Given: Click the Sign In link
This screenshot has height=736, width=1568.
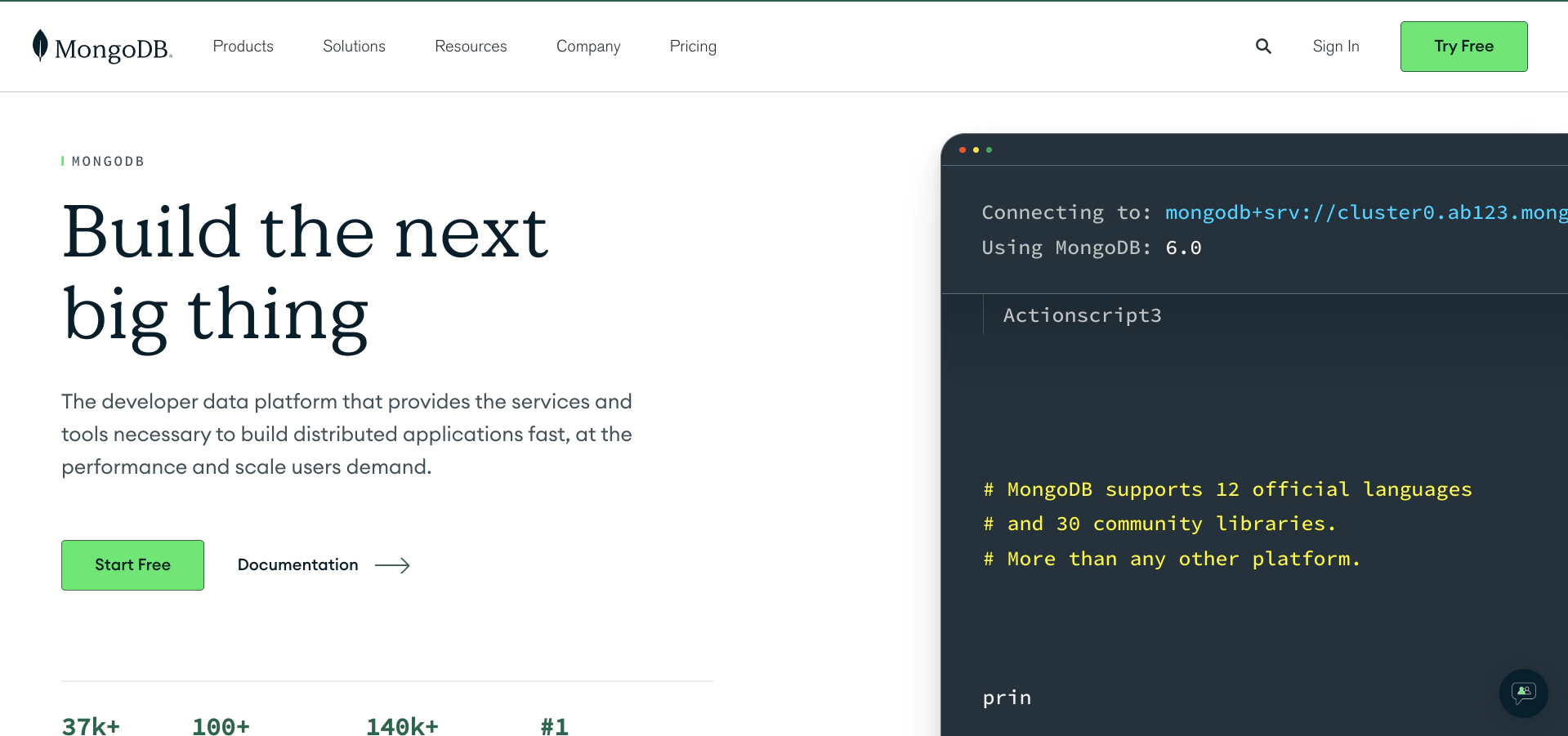Looking at the screenshot, I should (x=1336, y=47).
